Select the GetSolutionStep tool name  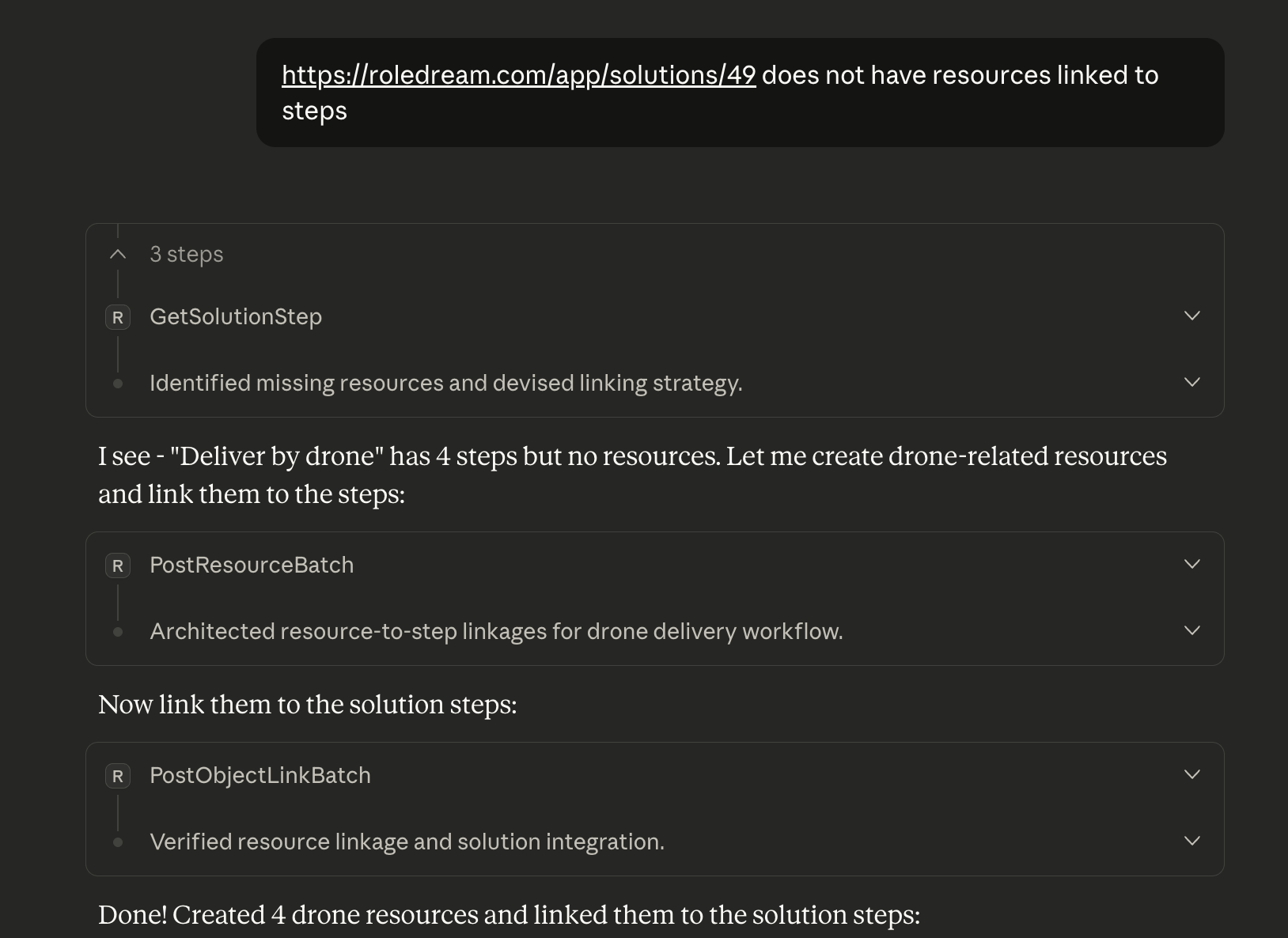235,316
